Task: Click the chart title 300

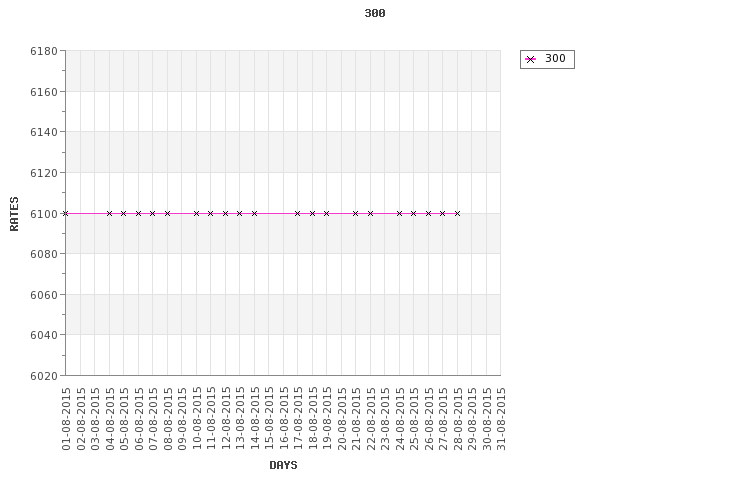Action: 375,13
